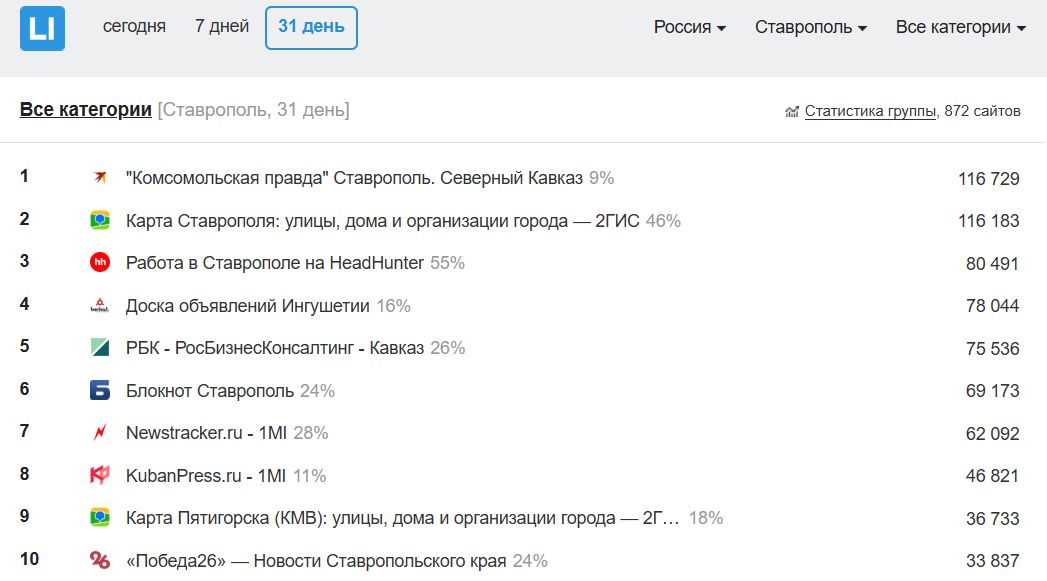Switch to the сегодня period tab

[134, 27]
